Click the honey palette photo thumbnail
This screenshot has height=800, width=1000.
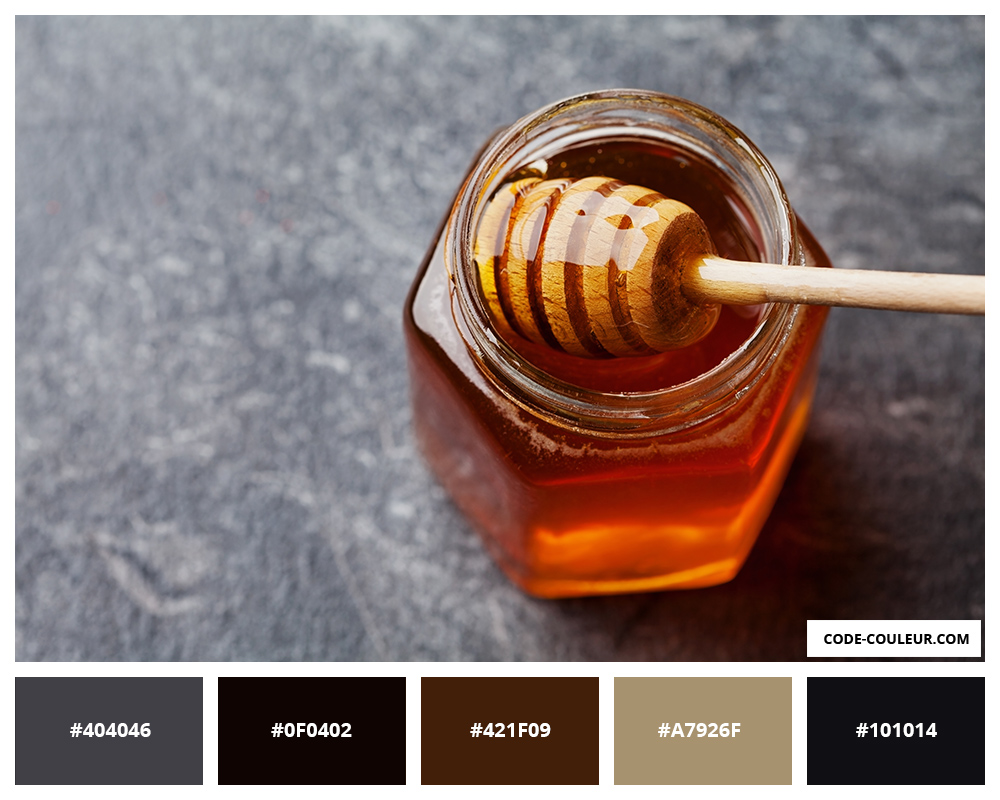pos(500,338)
